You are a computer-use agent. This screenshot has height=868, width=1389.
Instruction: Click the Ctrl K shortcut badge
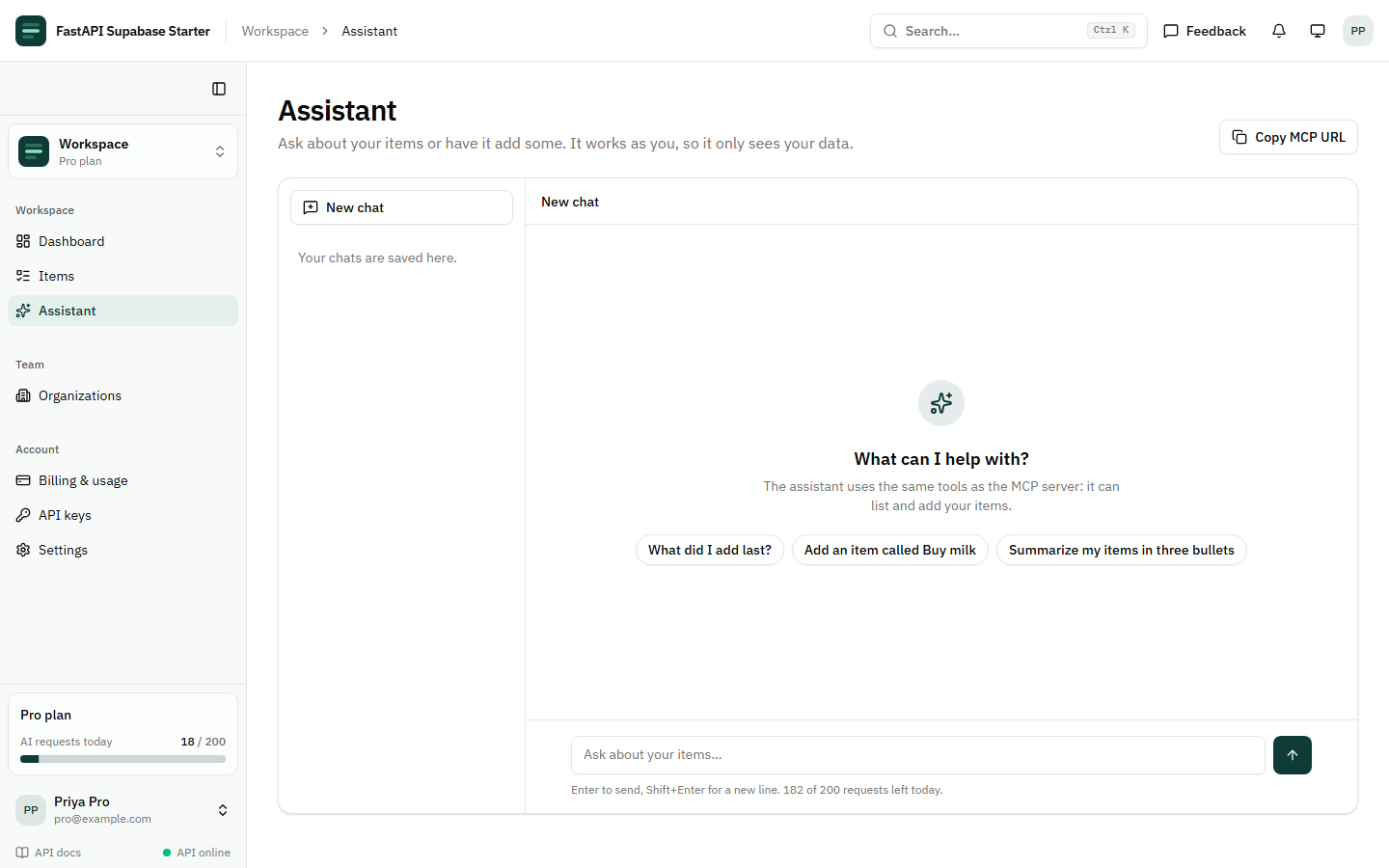(x=1111, y=31)
